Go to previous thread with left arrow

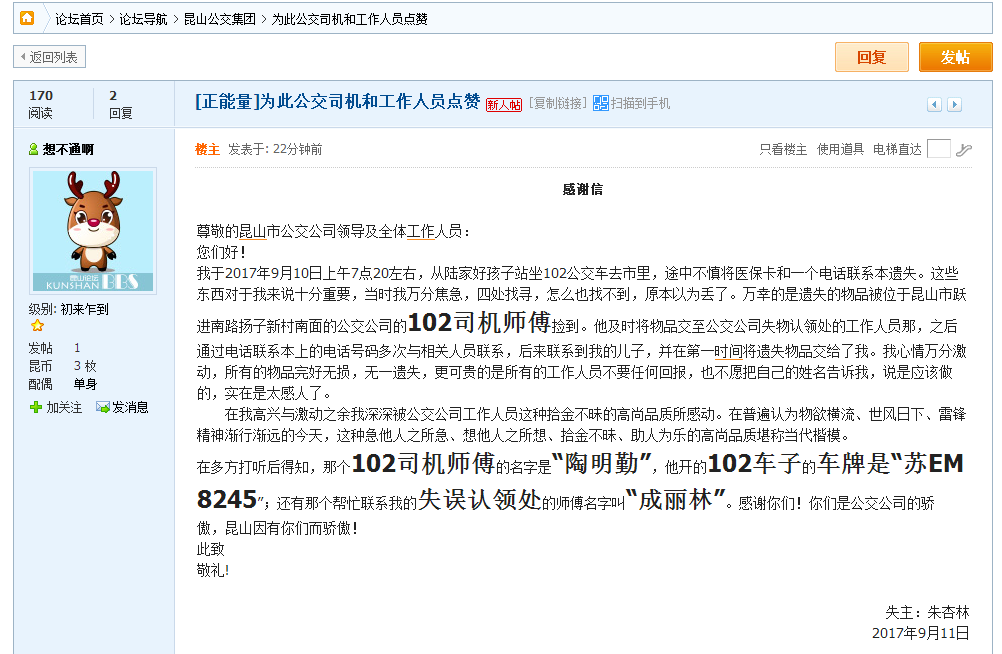934,105
